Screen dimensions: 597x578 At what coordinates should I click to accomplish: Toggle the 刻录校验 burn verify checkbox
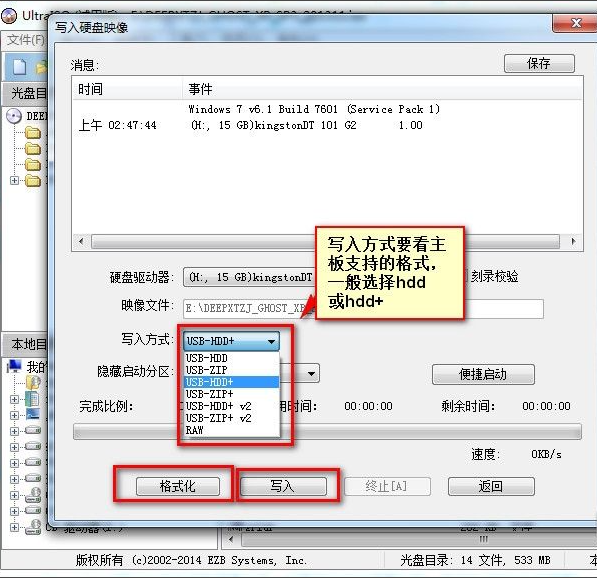[x=465, y=276]
